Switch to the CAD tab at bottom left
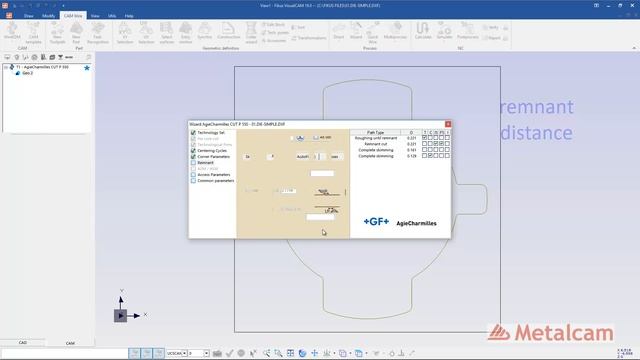The height and width of the screenshot is (360, 640). [x=23, y=343]
